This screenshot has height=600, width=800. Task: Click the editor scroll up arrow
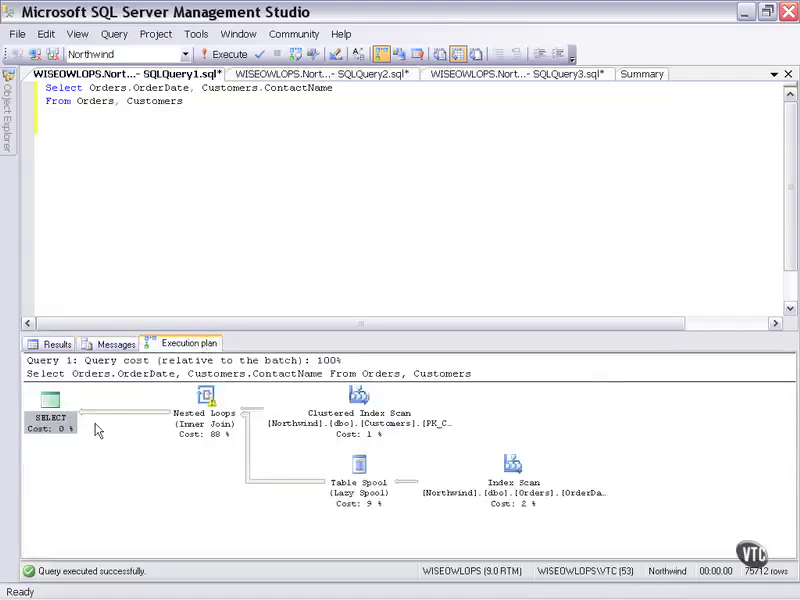click(790, 94)
